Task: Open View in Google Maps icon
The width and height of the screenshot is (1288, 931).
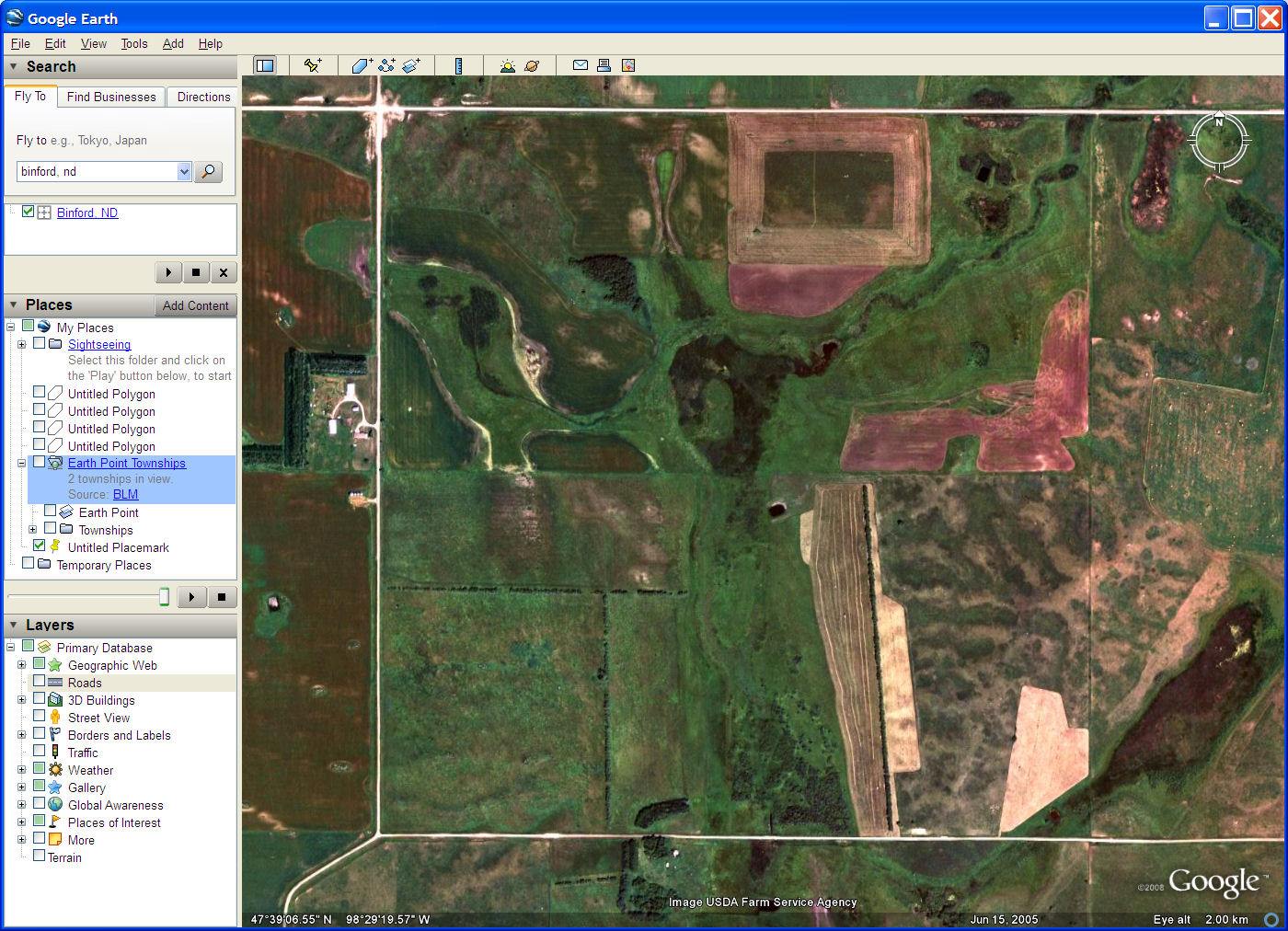Action: click(x=628, y=65)
